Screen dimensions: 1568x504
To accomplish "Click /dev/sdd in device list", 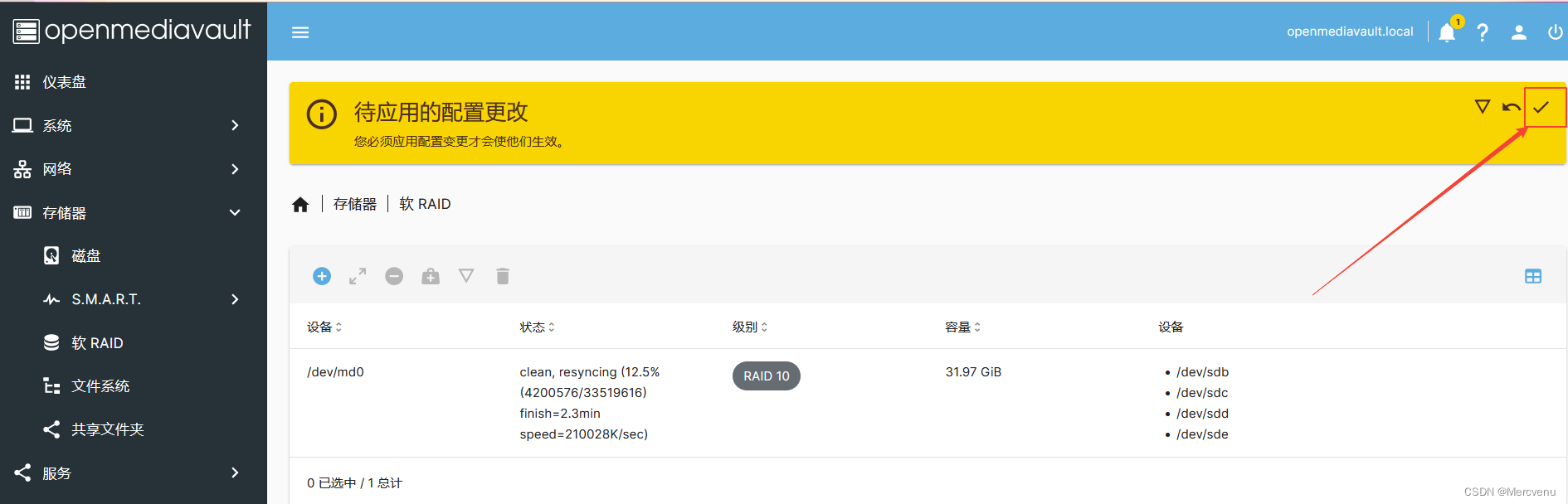I will point(1202,414).
